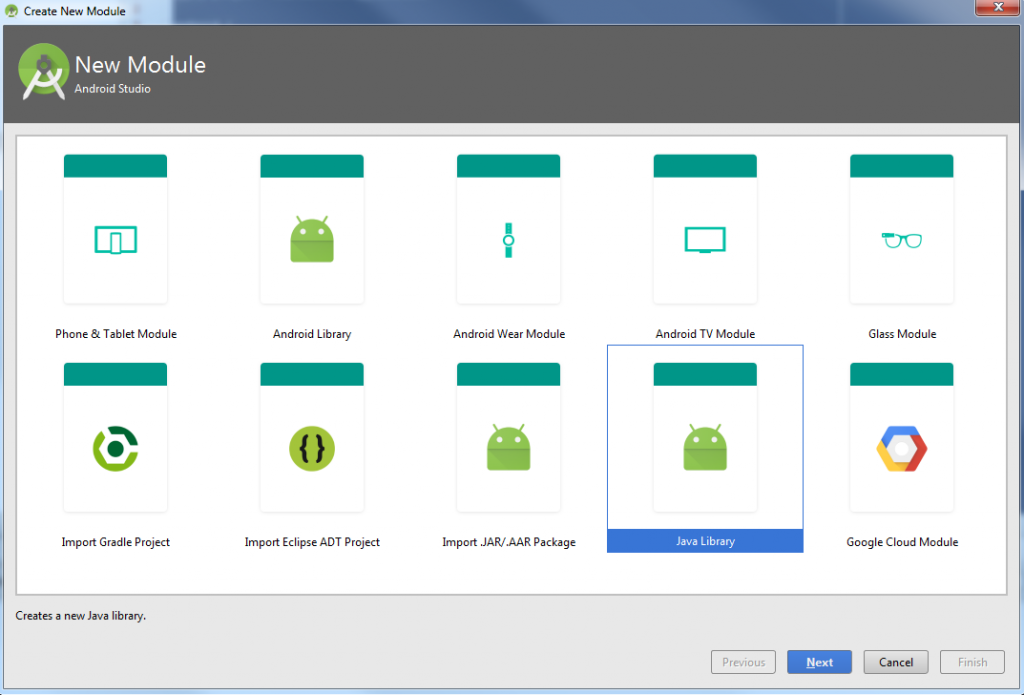1024x695 pixels.
Task: Select Import Gradle Project
Action: [115, 437]
